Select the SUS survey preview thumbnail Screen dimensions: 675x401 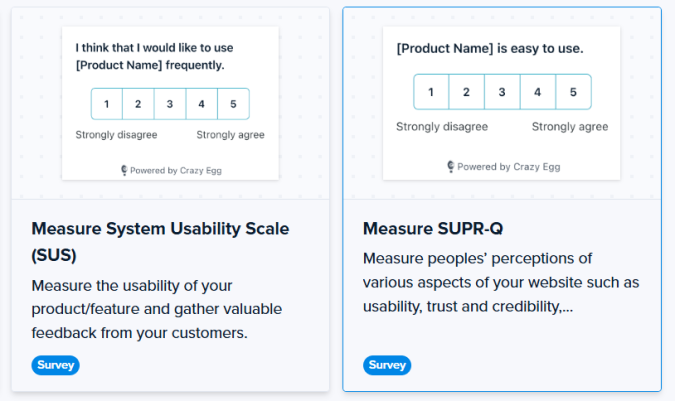point(170,100)
